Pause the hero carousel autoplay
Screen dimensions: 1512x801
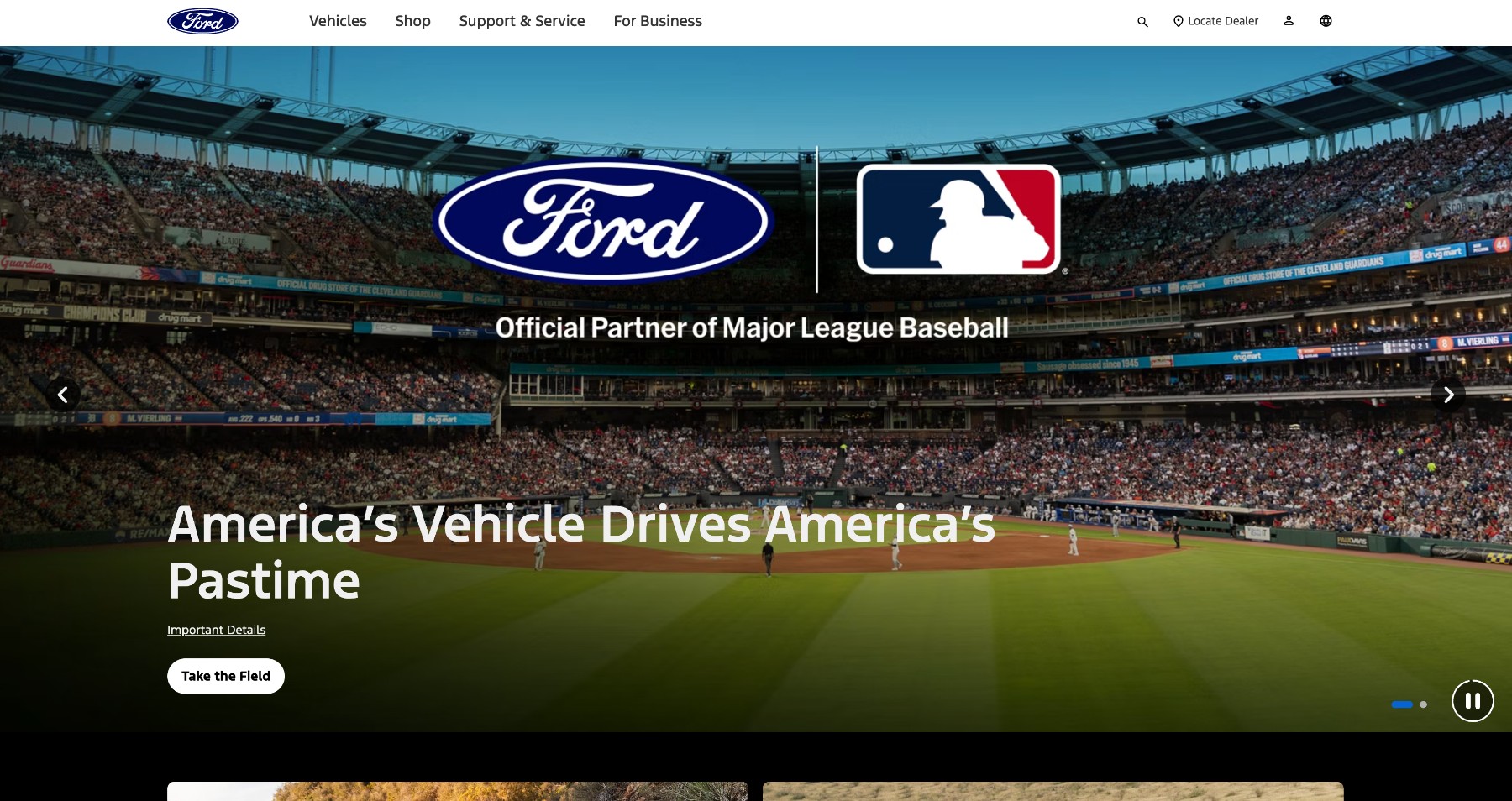(x=1473, y=701)
